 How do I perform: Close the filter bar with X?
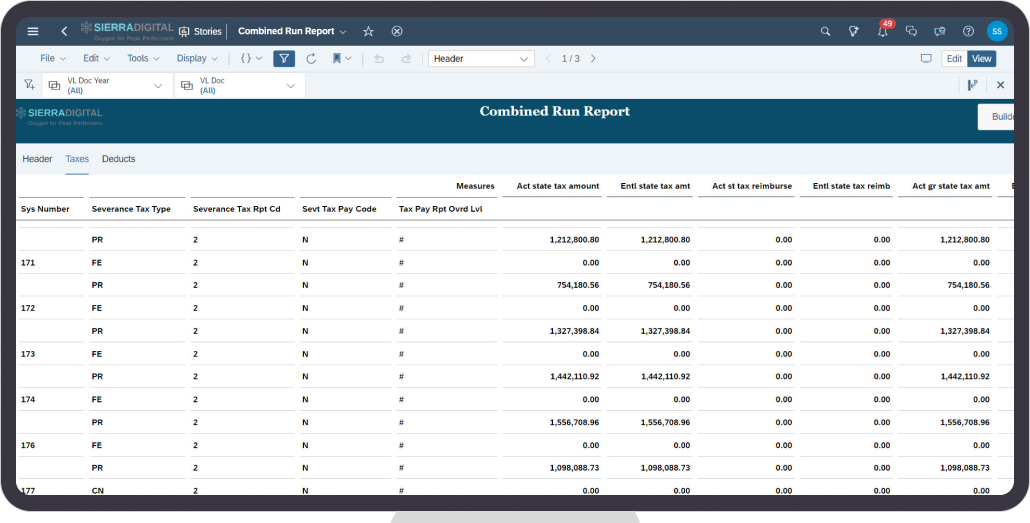1000,85
